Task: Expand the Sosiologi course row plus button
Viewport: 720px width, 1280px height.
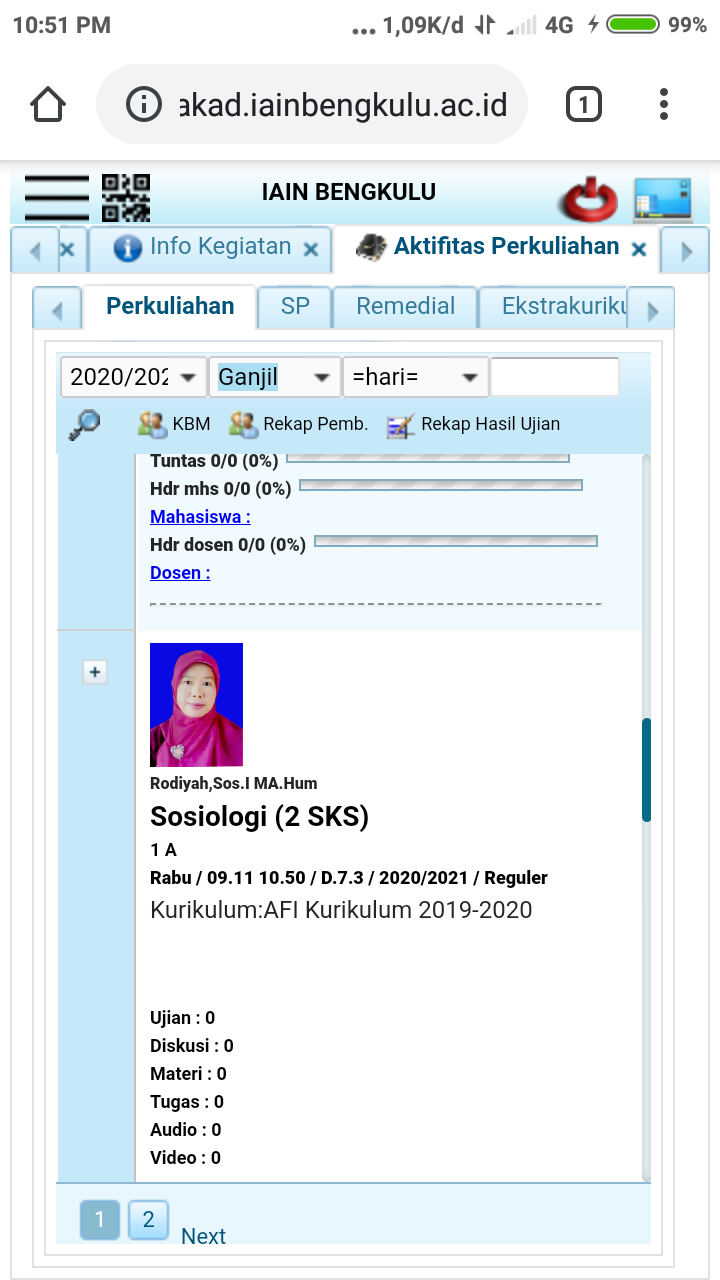Action: pyautogui.click(x=95, y=672)
